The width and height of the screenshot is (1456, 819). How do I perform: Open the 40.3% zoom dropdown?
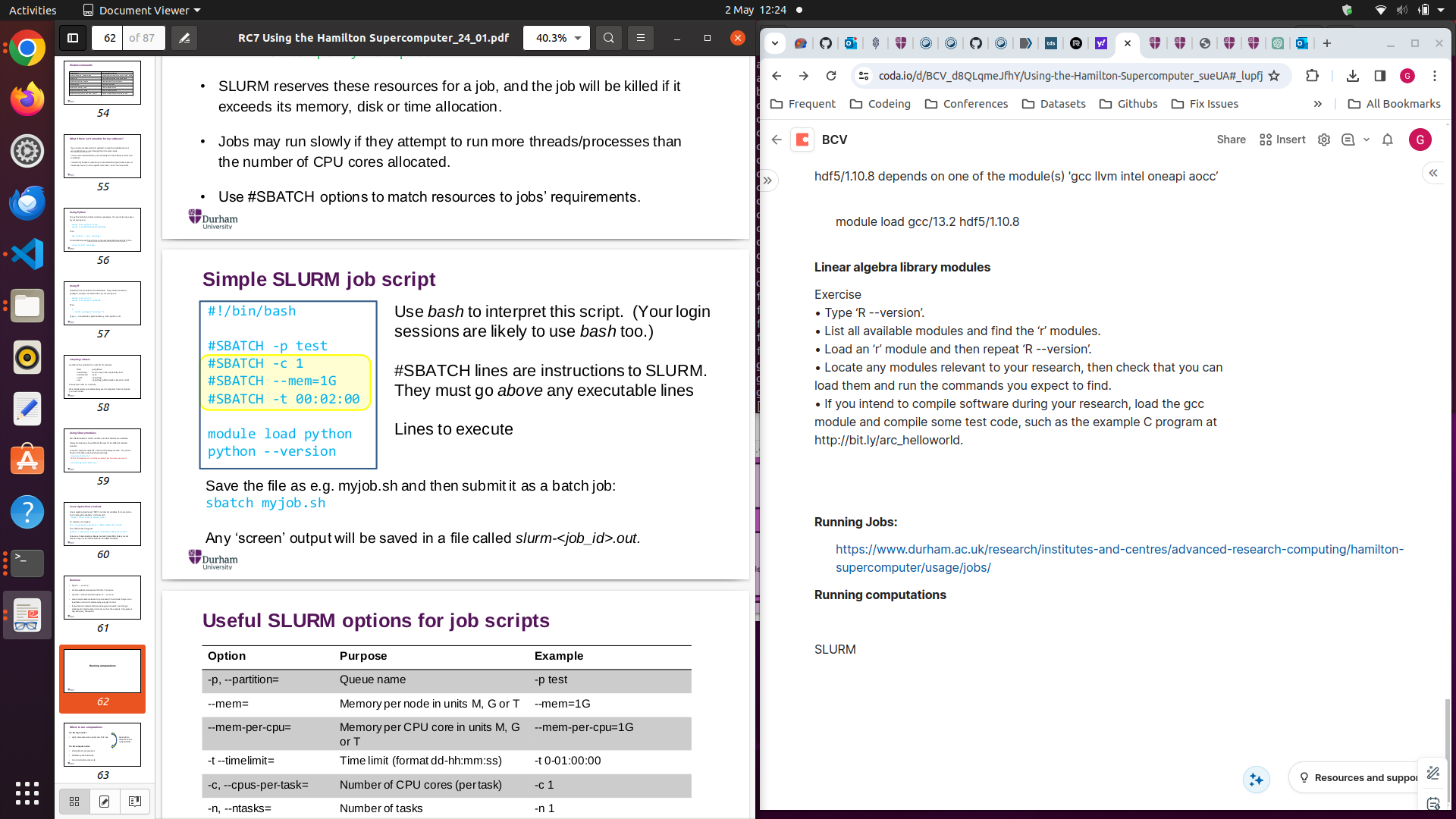[556, 37]
